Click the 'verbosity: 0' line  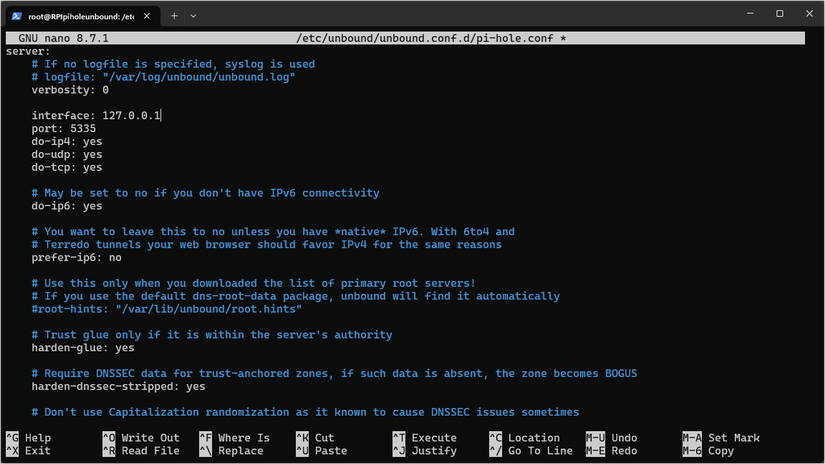click(x=70, y=90)
